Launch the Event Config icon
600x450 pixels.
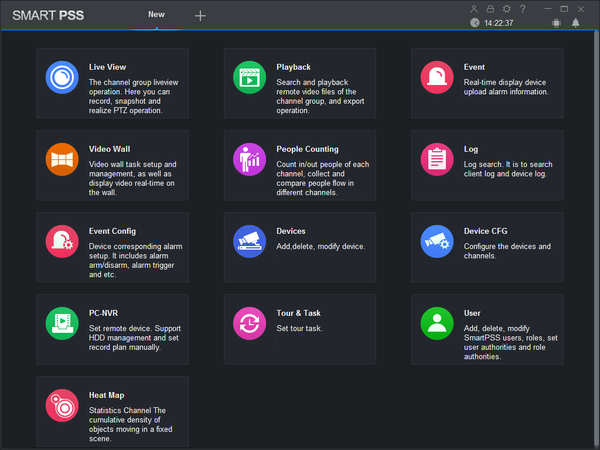click(62, 241)
